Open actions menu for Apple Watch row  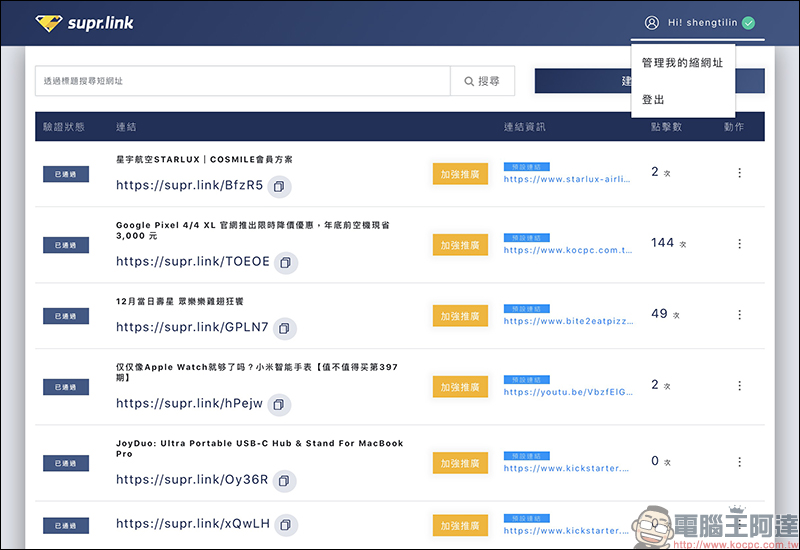739,386
